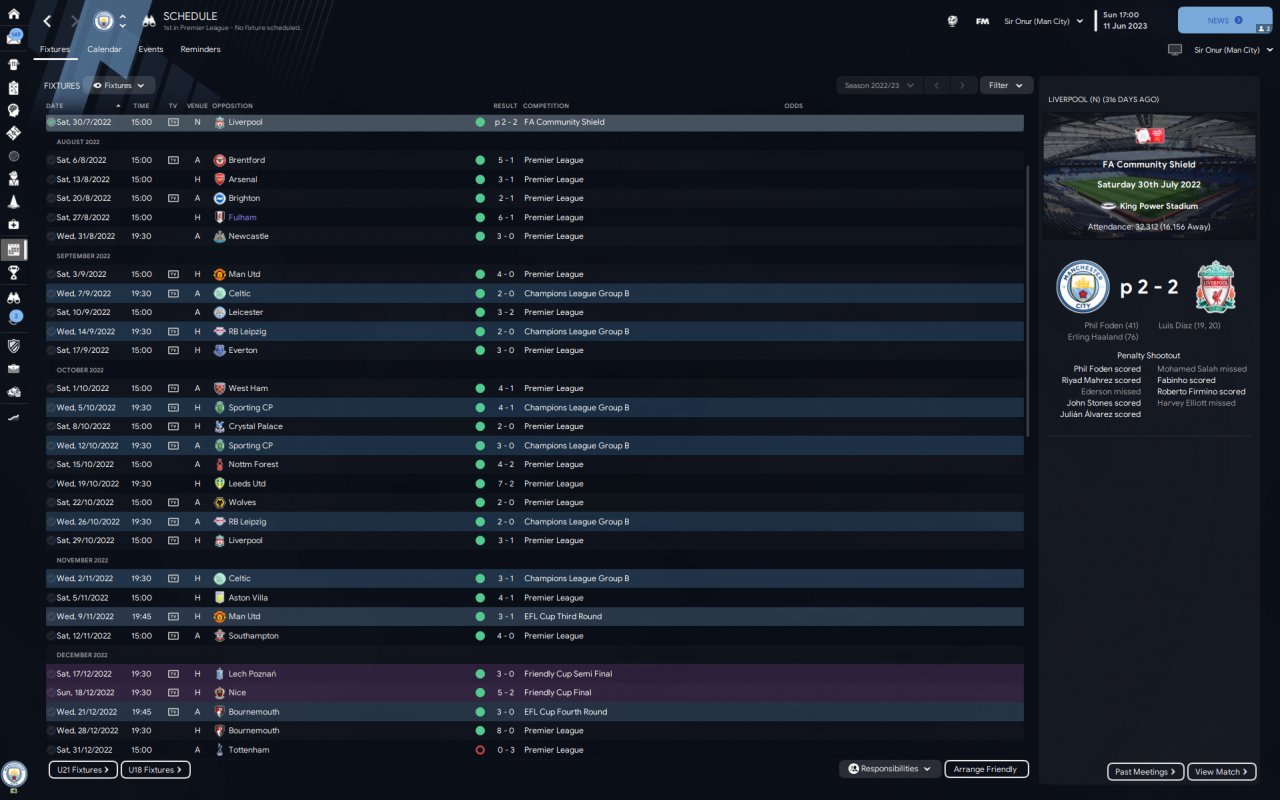The height and width of the screenshot is (800, 1280).
Task: Click the Opposition column header
Action: 233,106
